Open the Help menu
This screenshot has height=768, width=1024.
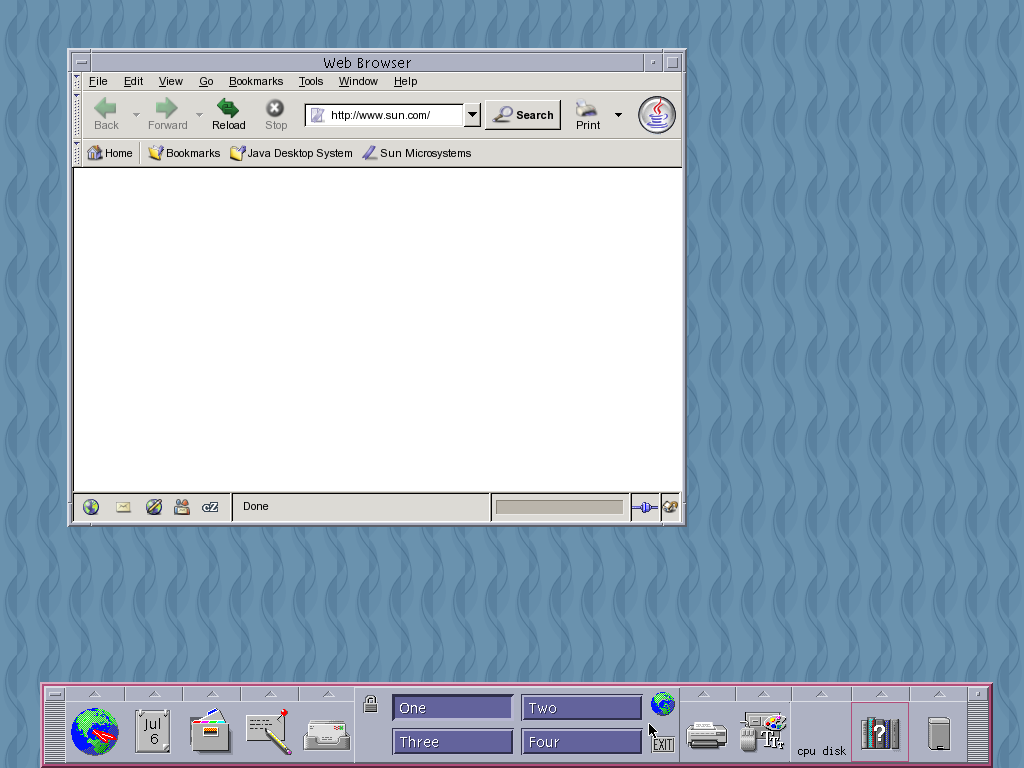tap(406, 81)
